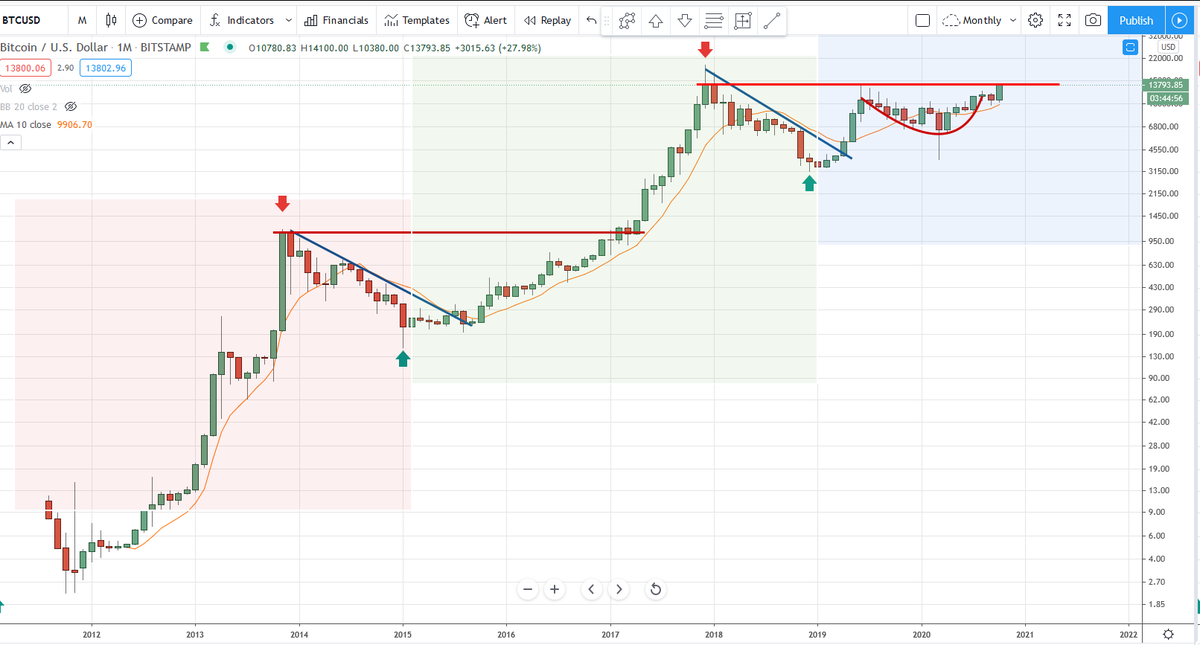This screenshot has height=645, width=1200.
Task: Reset the chart view
Action: pos(655,589)
